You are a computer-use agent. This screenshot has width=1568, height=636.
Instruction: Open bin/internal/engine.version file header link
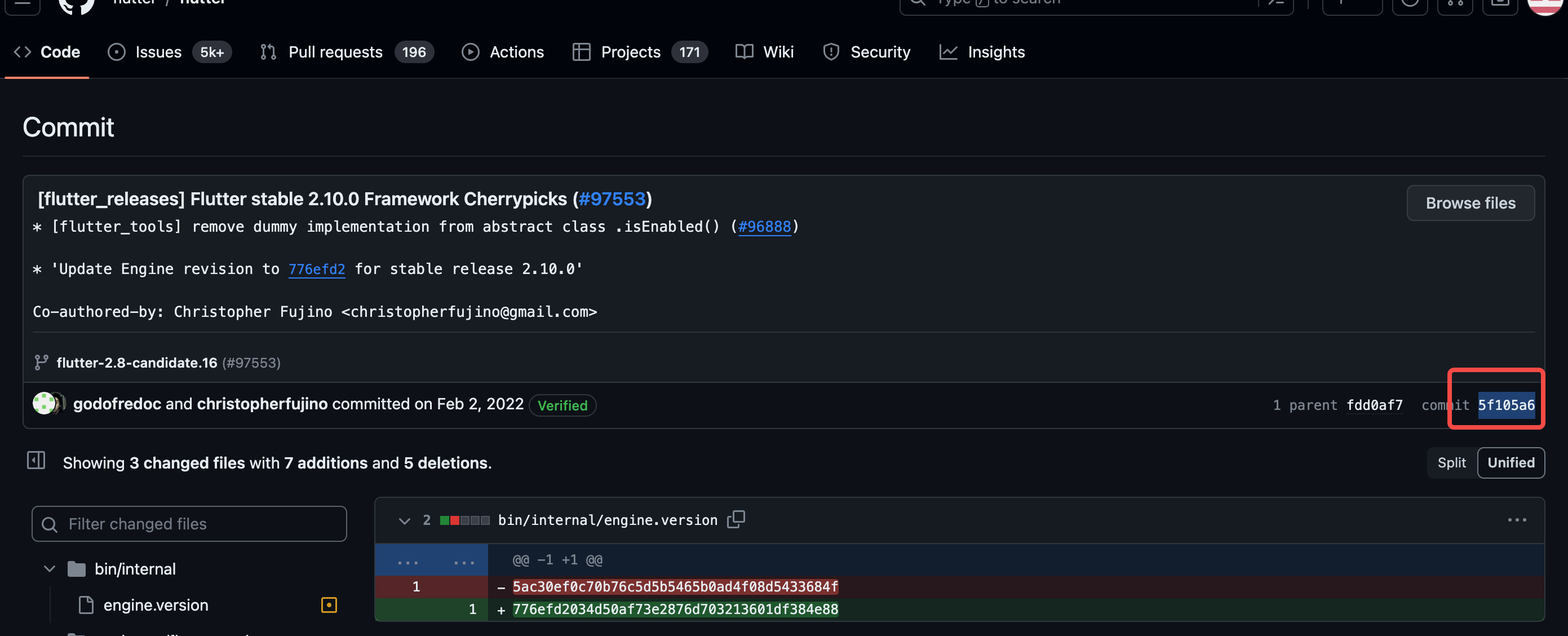coord(607,520)
